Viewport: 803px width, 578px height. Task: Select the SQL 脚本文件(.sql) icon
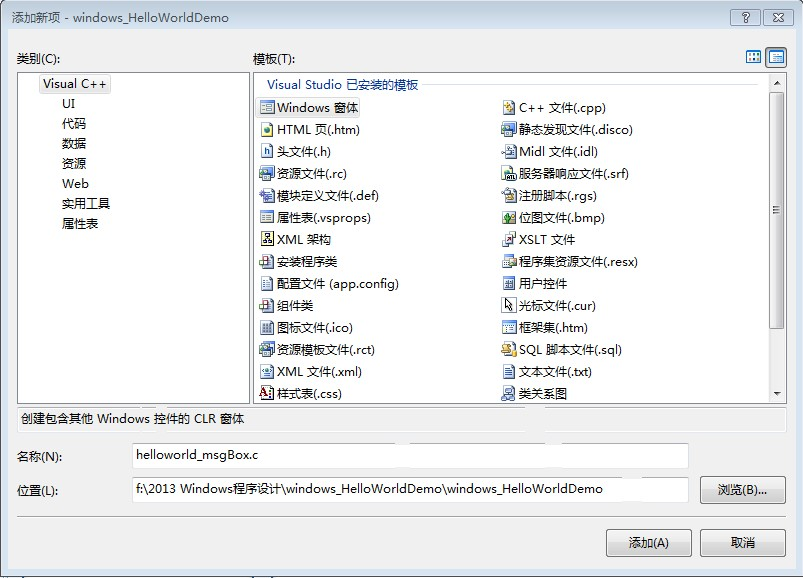pos(509,350)
